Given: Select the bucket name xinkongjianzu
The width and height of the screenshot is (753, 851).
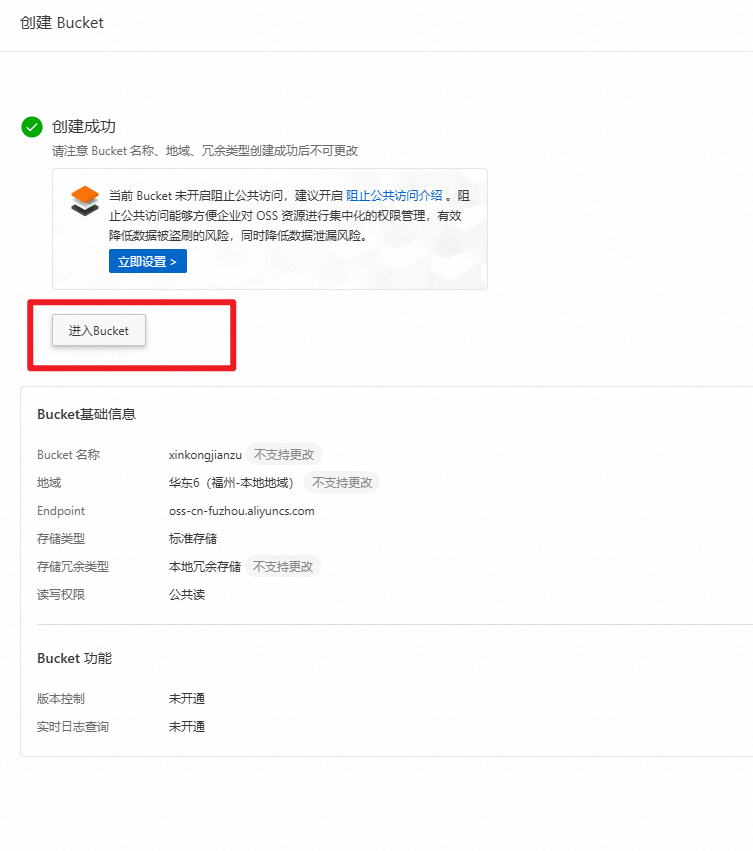Looking at the screenshot, I should 205,455.
